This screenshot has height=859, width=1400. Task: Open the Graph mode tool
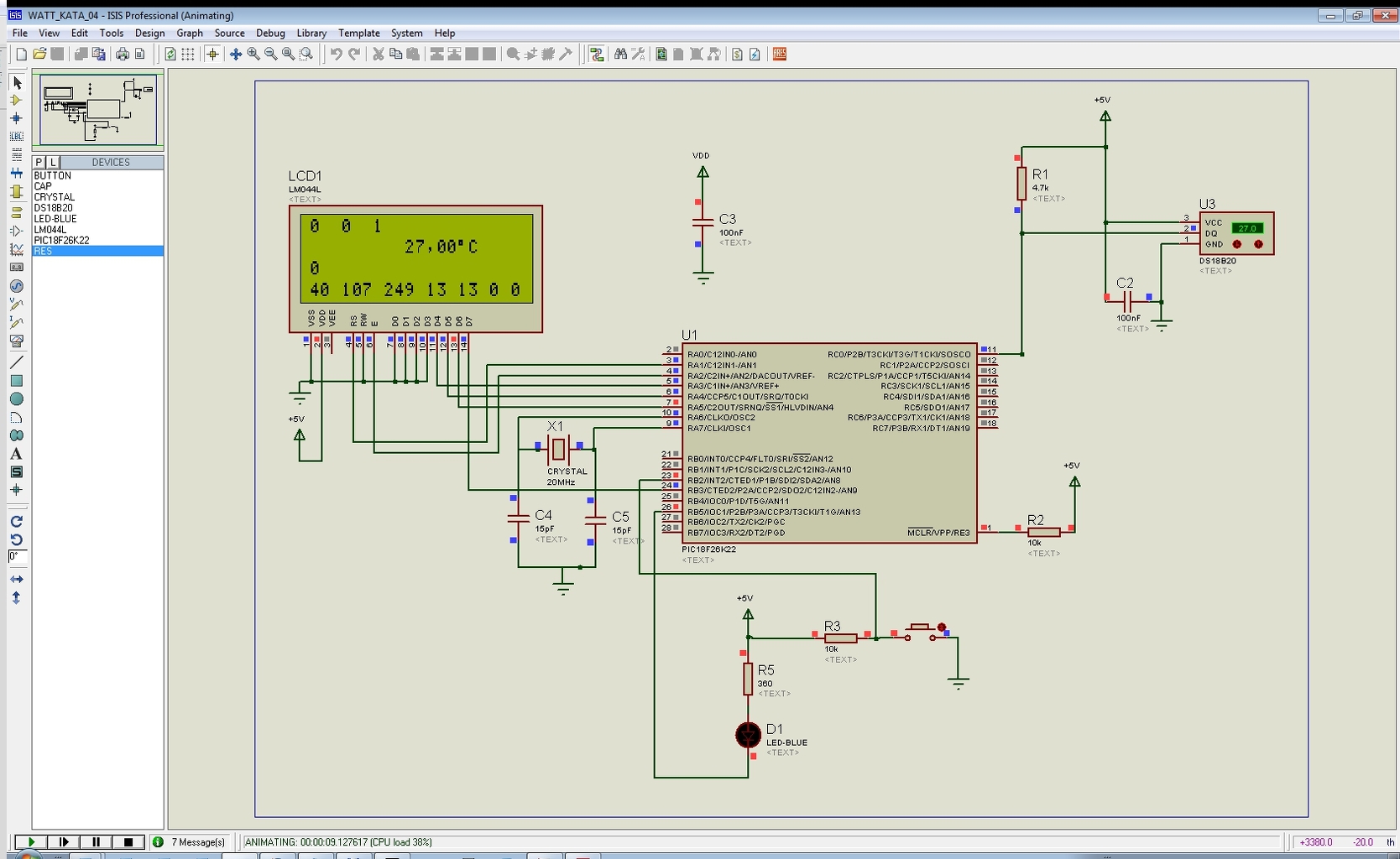pos(16,249)
